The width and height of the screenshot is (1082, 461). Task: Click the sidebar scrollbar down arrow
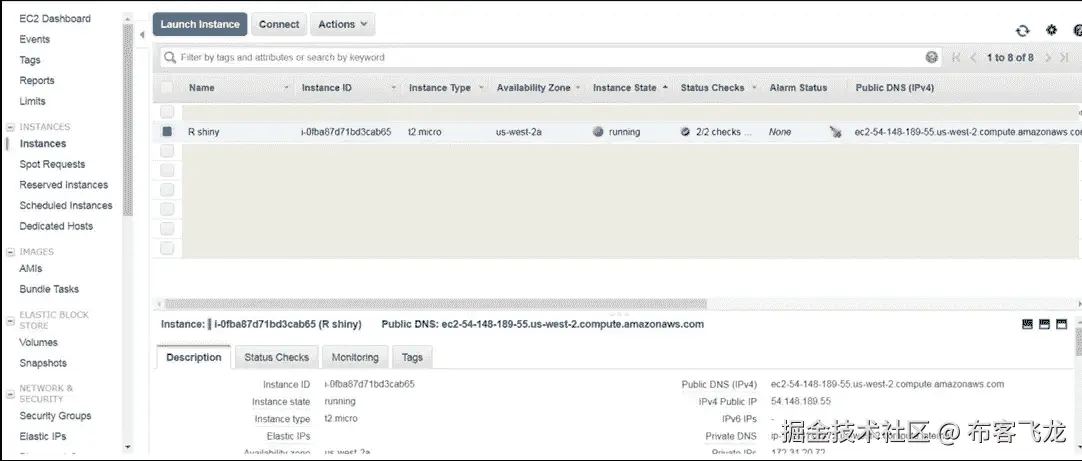point(128,447)
